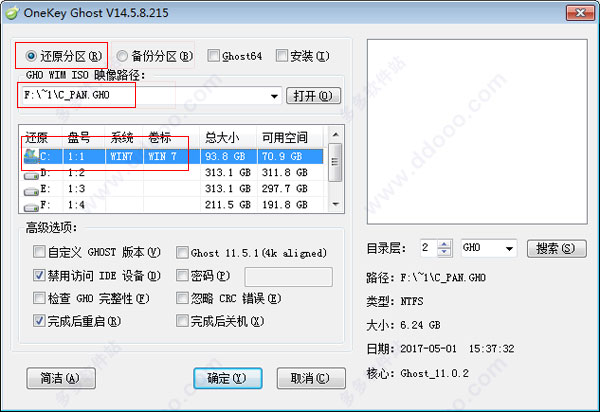Open the GHO image path dropdown
The image size is (600, 412).
point(274,96)
